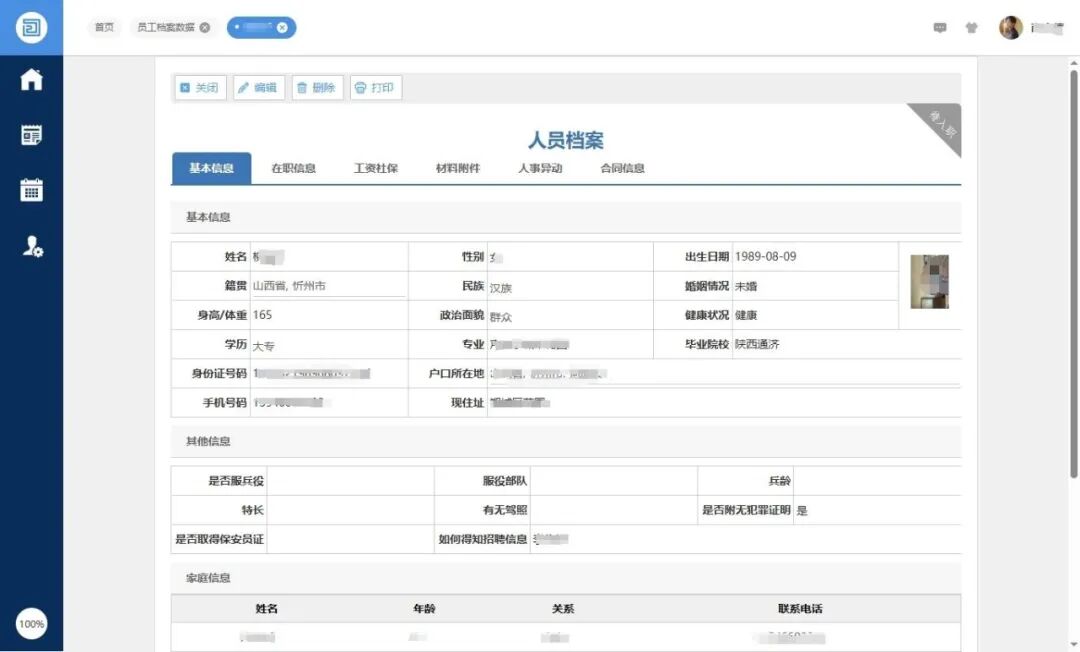Click the app logo at top left
This screenshot has height=652, width=1080.
click(x=31, y=27)
